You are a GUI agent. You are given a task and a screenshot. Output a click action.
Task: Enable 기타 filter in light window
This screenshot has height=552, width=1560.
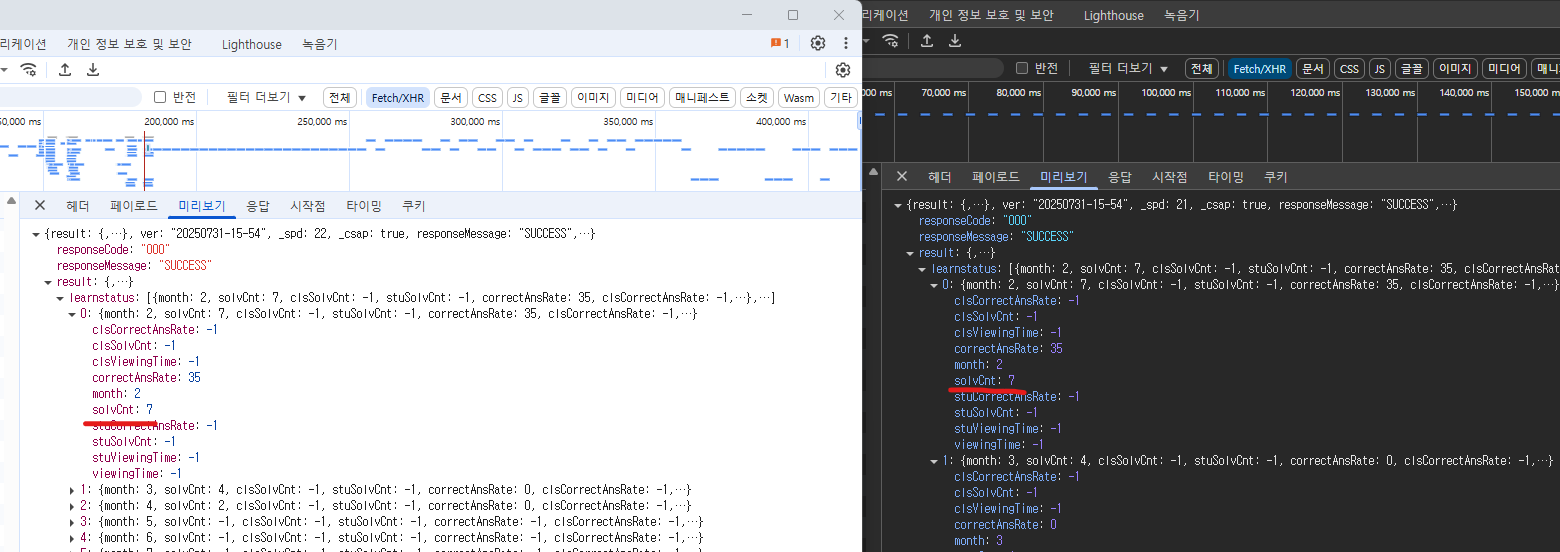tap(840, 97)
